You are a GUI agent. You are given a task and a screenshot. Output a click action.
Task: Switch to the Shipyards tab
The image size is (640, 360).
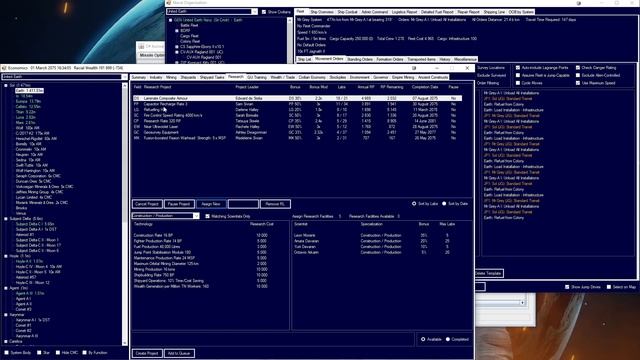(188, 77)
